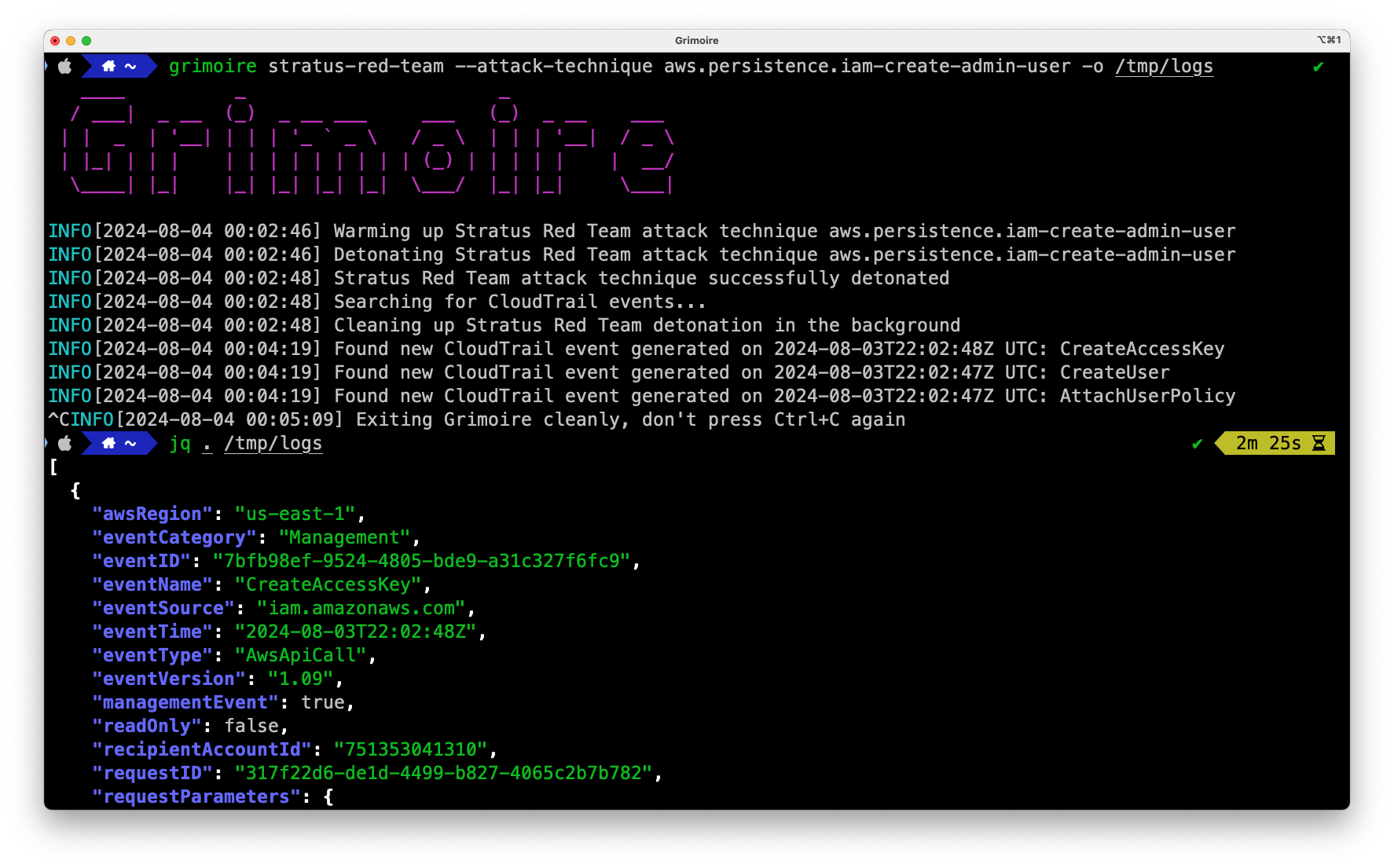Click the Grimoire window title
Screen dimensions: 1394x868
(x=697, y=41)
